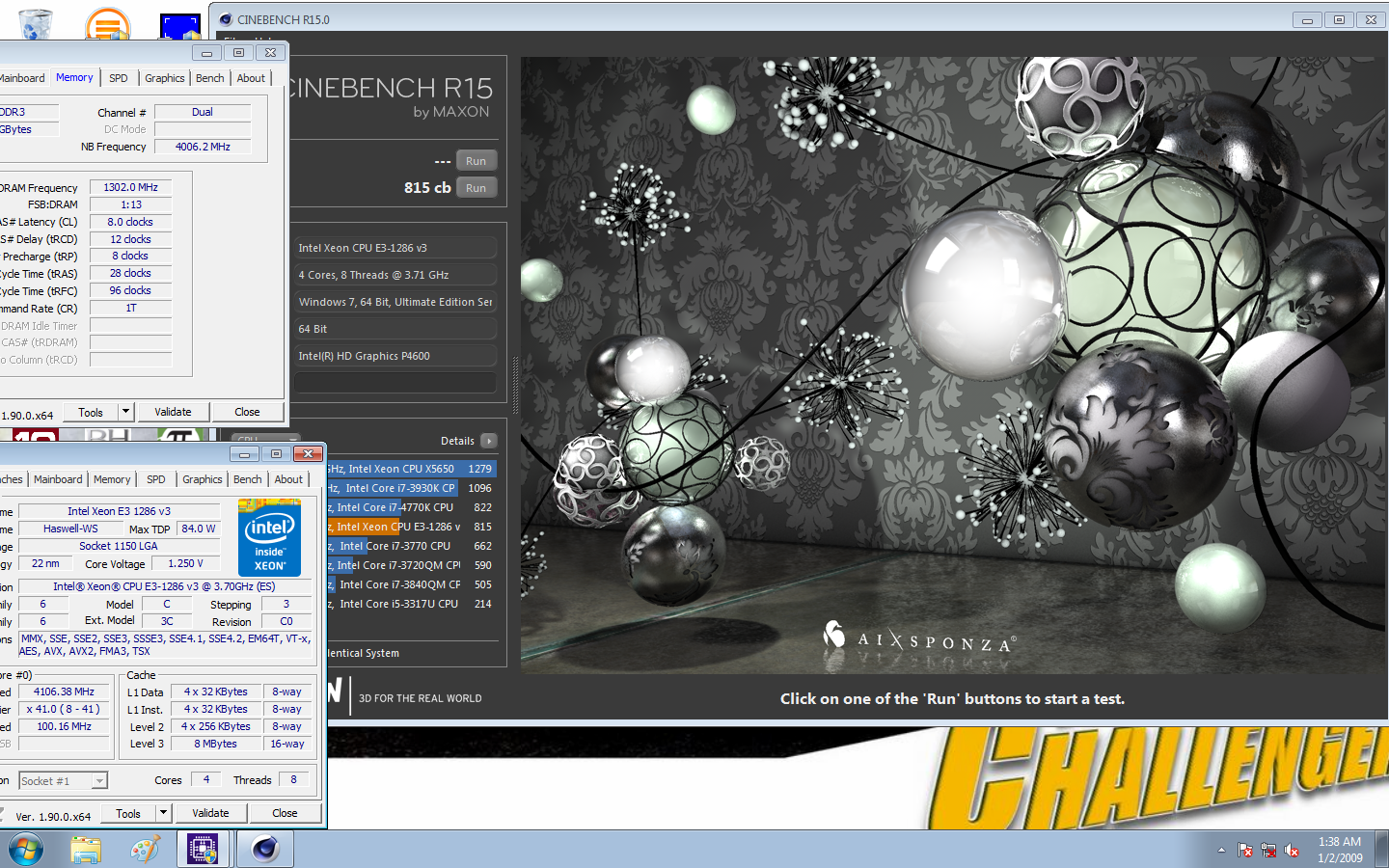Click the rendered spheres image in Cinebench
Screen dimensions: 1389x868
(953, 366)
